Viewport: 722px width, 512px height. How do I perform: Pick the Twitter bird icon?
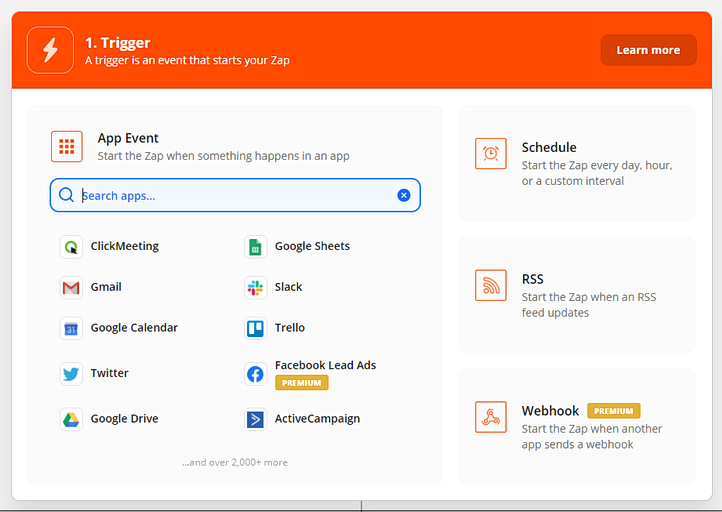click(x=71, y=374)
